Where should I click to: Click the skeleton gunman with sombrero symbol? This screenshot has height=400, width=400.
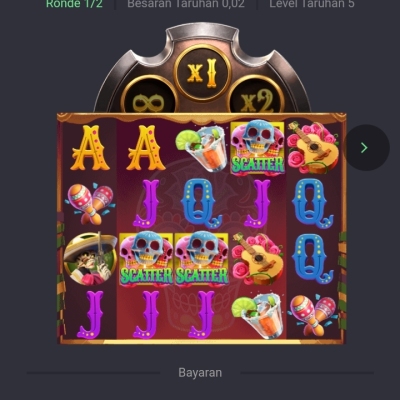click(x=90, y=259)
